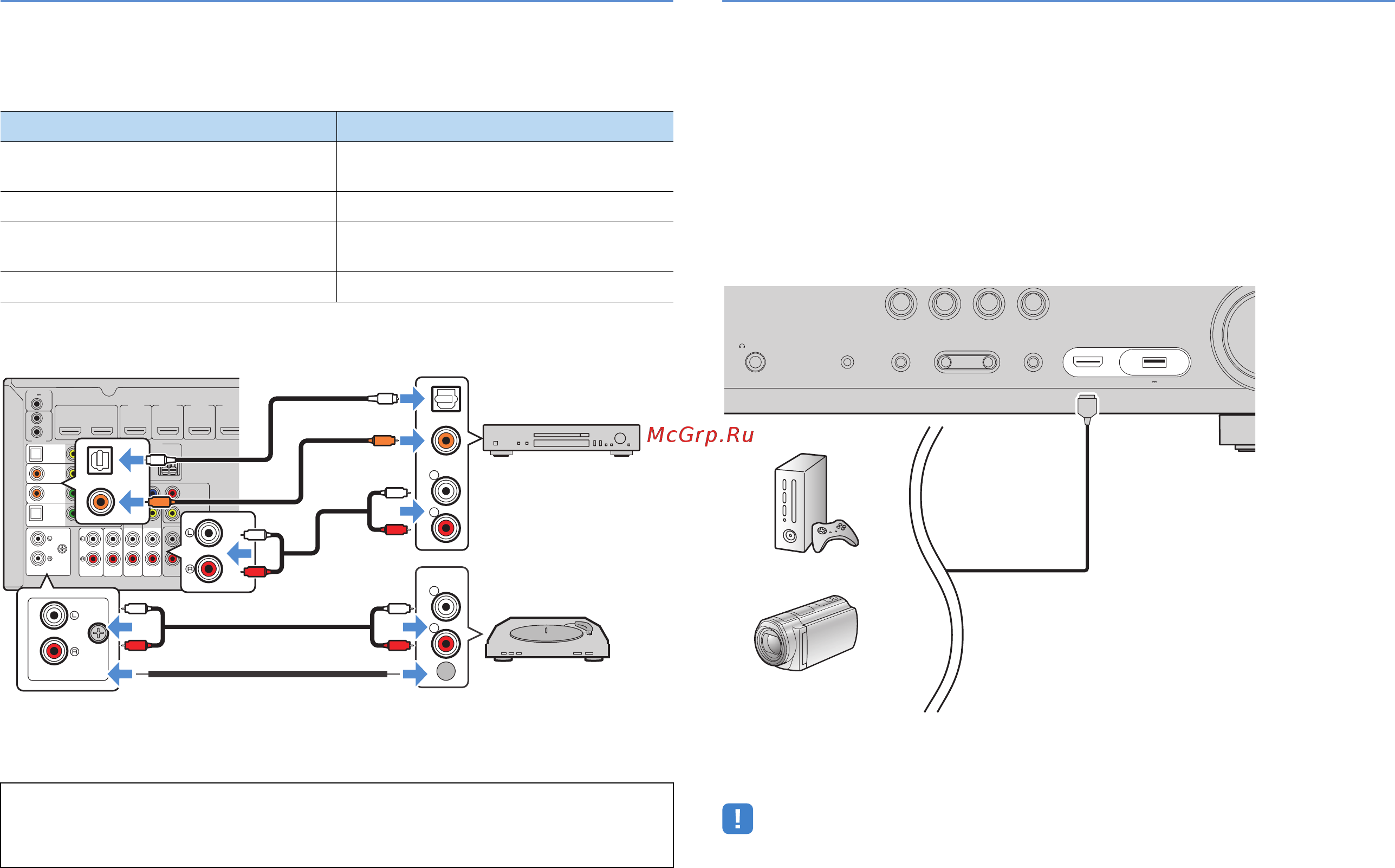
Task: Click the CD player device illustration
Action: pos(561,441)
